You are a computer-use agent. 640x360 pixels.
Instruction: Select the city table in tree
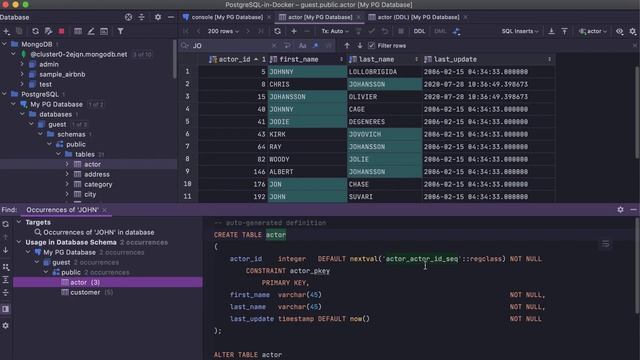coord(90,194)
